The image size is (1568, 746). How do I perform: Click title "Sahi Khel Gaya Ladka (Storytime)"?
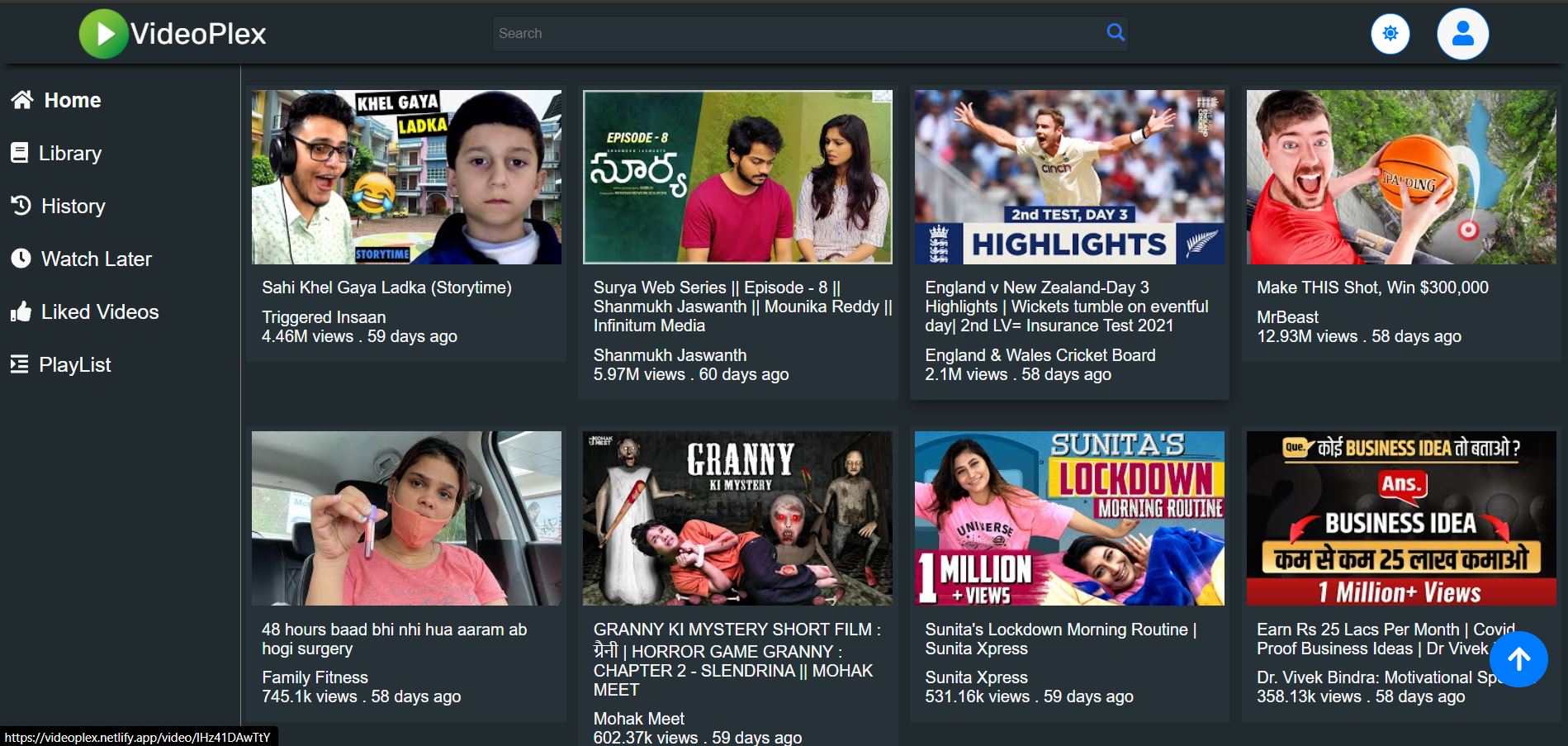click(386, 287)
